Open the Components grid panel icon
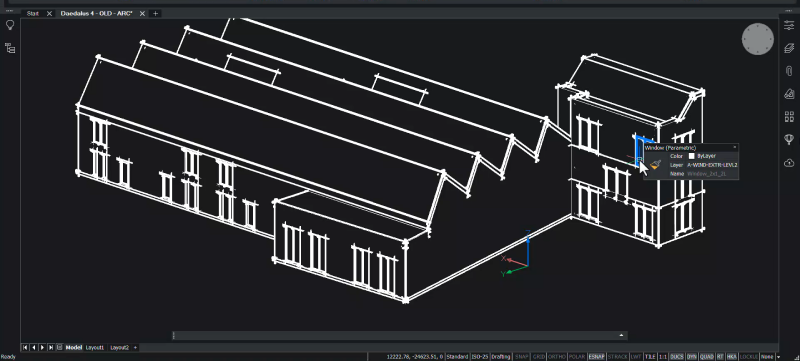This screenshot has height=362, width=800. (789, 116)
